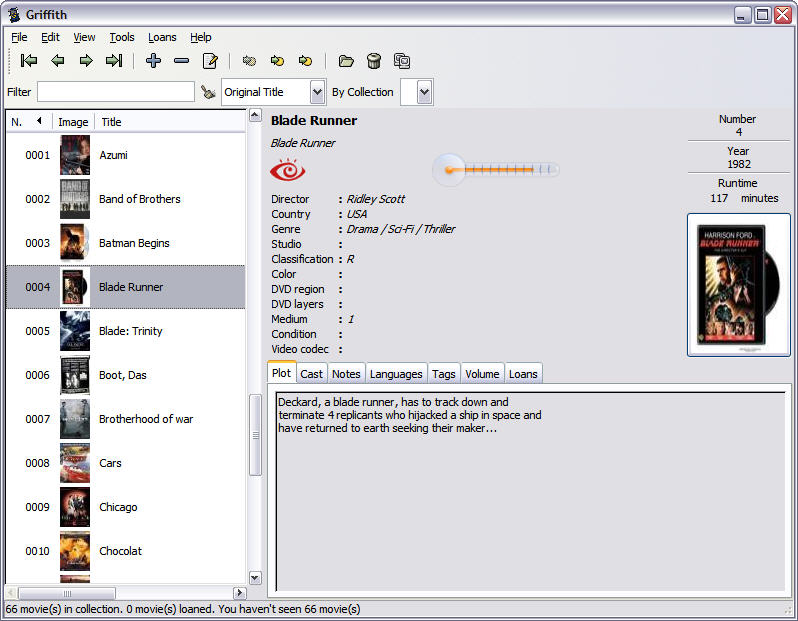
Task: Switch to the Tags tab
Action: click(x=444, y=374)
